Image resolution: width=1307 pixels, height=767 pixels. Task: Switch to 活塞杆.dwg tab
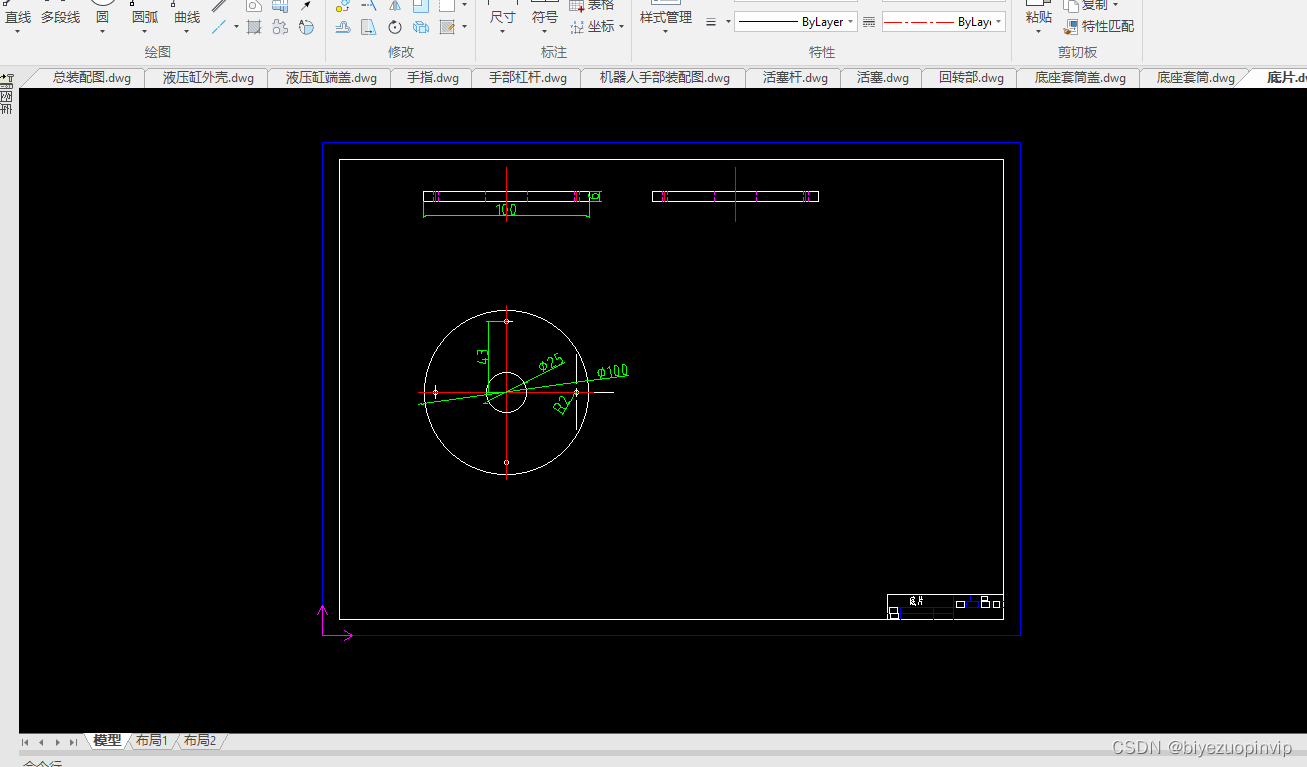coord(795,77)
